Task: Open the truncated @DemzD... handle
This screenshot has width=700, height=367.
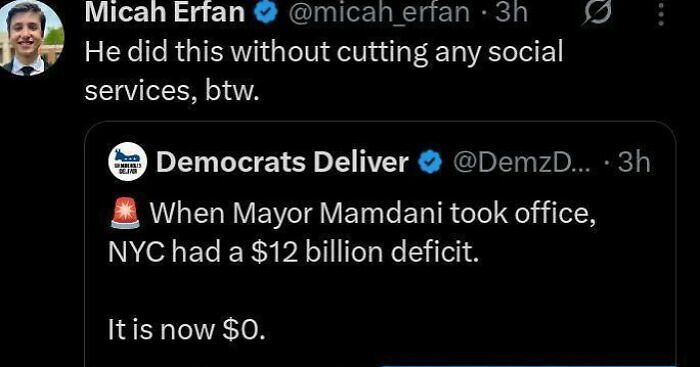Action: (x=521, y=162)
